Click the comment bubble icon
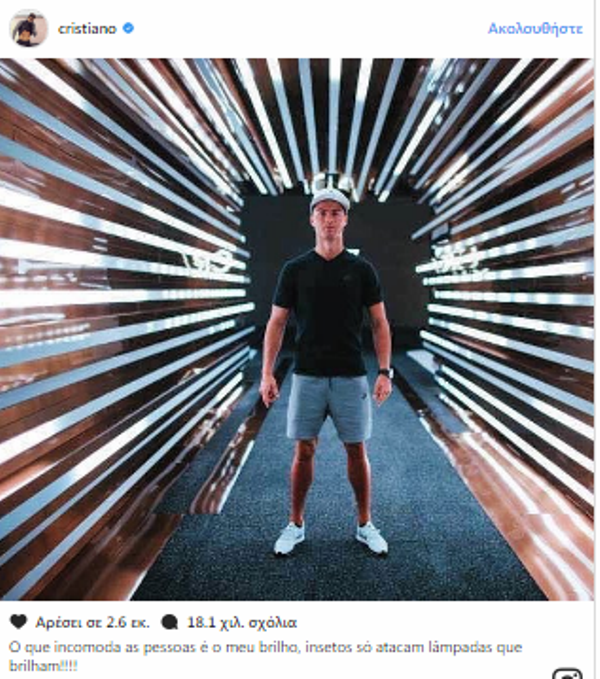 [x=169, y=623]
